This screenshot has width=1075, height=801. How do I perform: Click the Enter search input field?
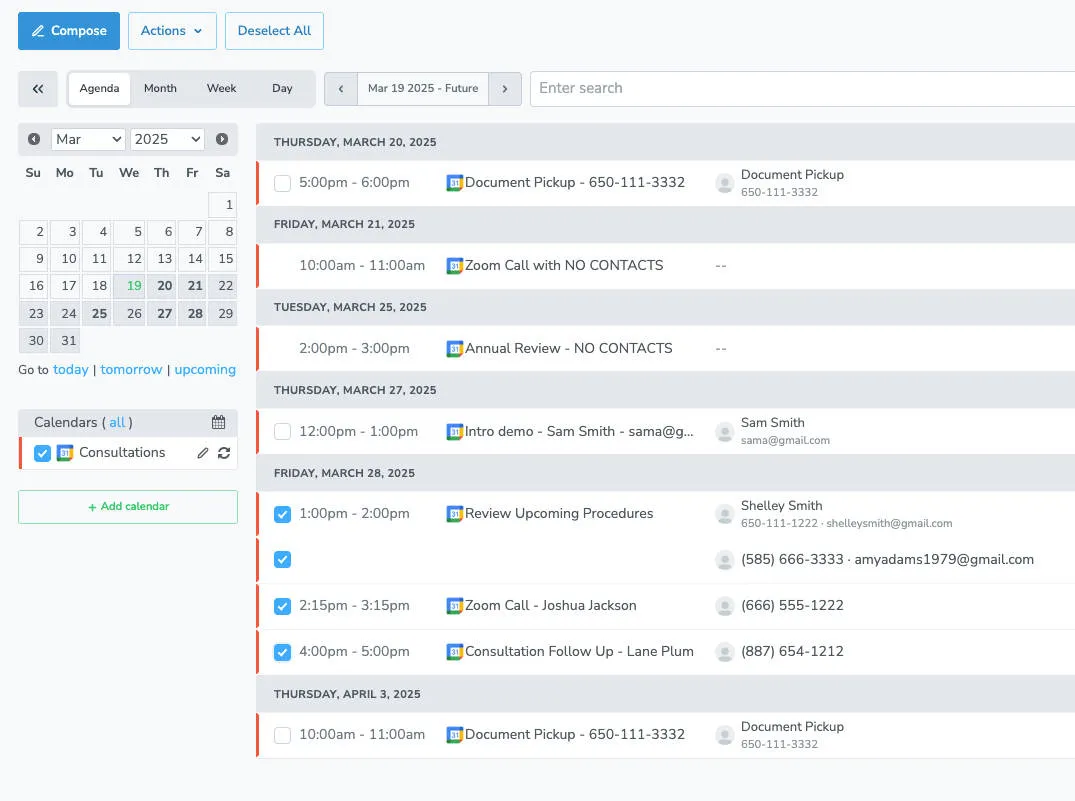700,88
